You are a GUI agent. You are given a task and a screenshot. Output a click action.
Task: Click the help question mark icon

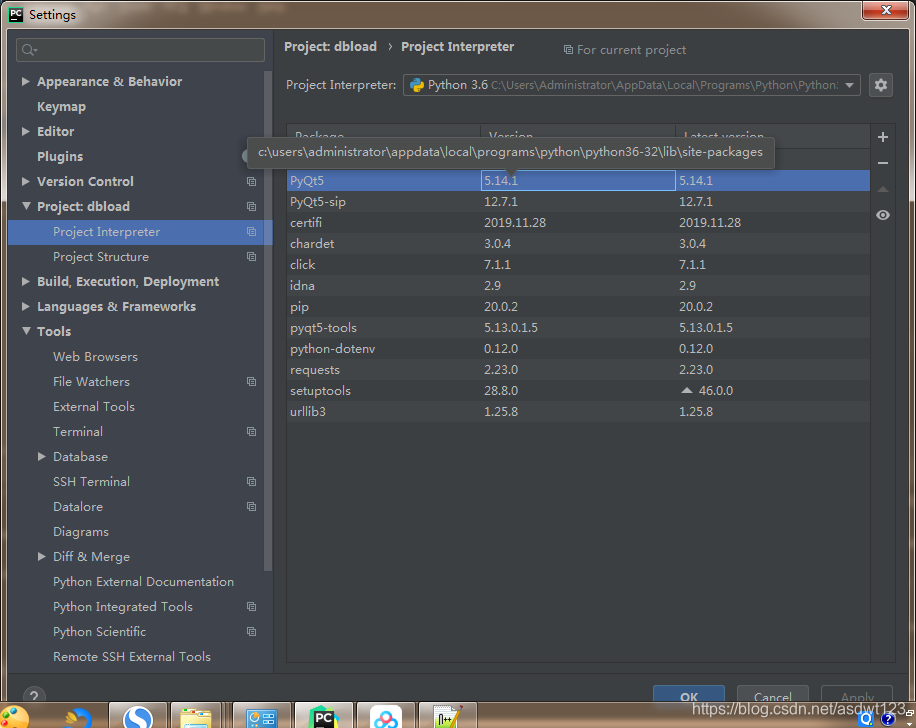[34, 695]
